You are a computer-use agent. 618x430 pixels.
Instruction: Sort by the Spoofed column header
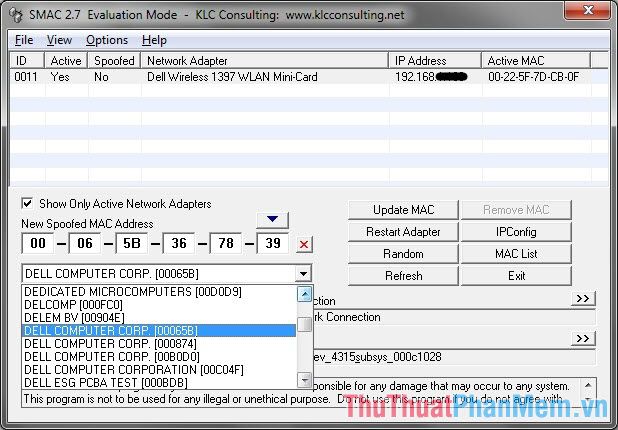(x=114, y=60)
